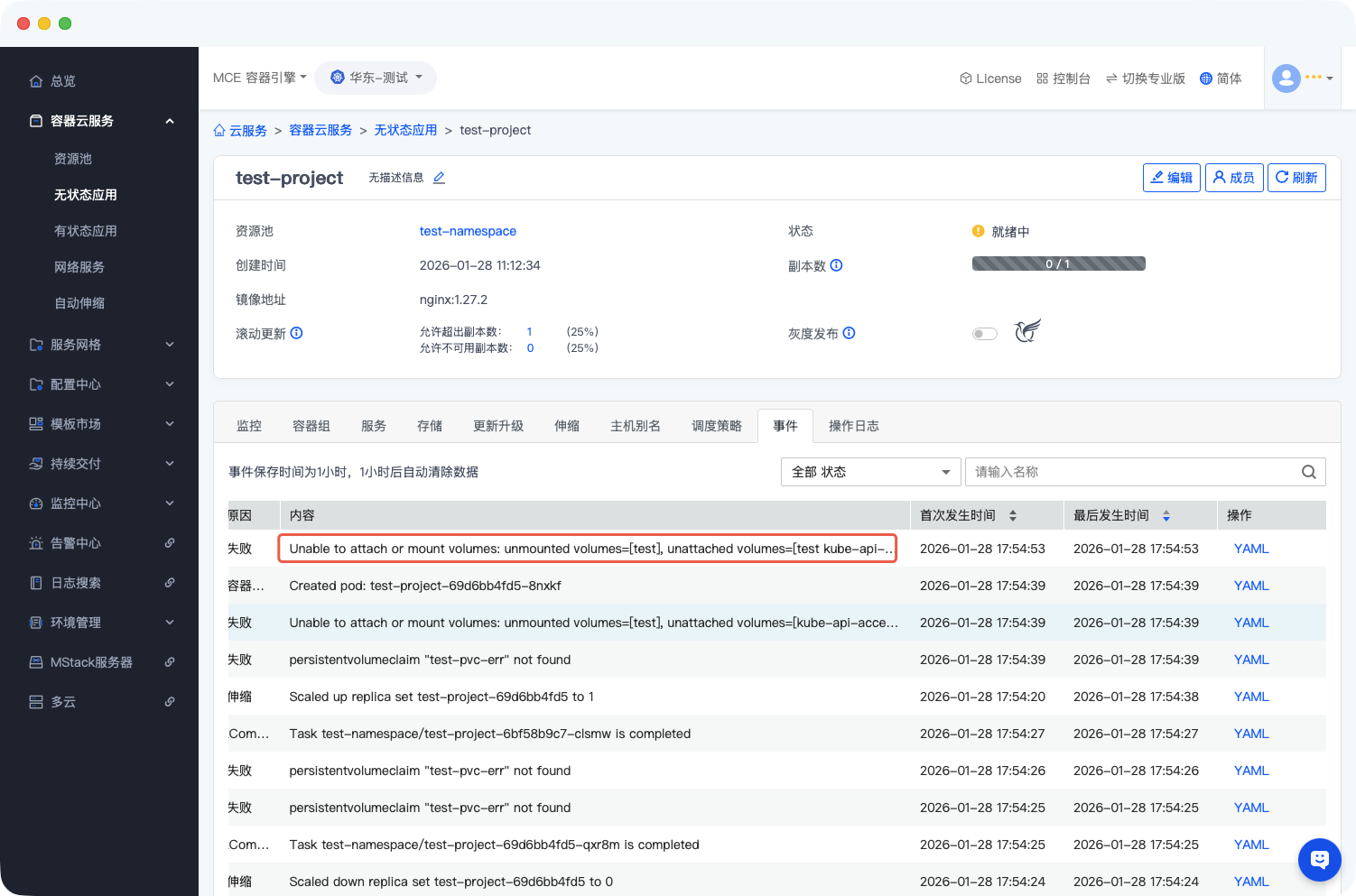Click the info icon next to 灰度发布
The height and width of the screenshot is (896, 1356).
(849, 333)
